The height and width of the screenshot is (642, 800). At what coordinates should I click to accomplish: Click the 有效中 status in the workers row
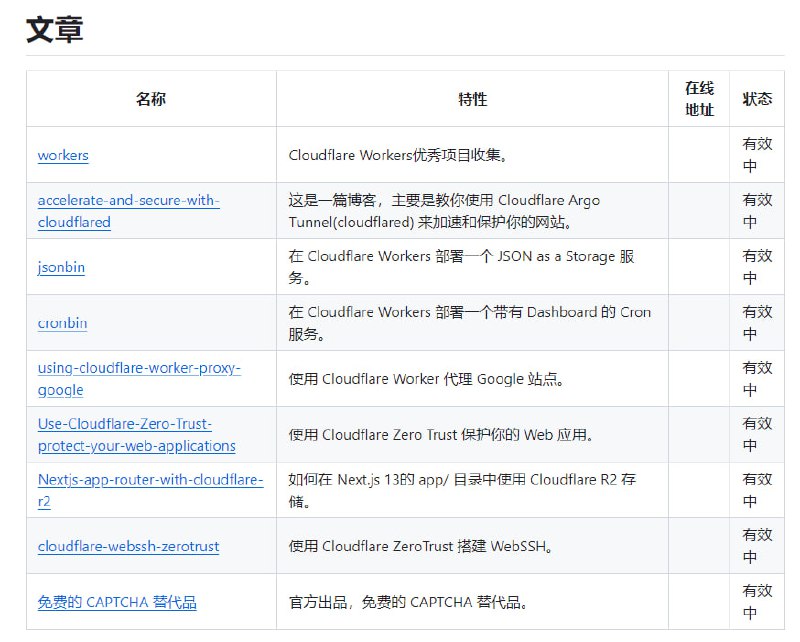point(757,155)
